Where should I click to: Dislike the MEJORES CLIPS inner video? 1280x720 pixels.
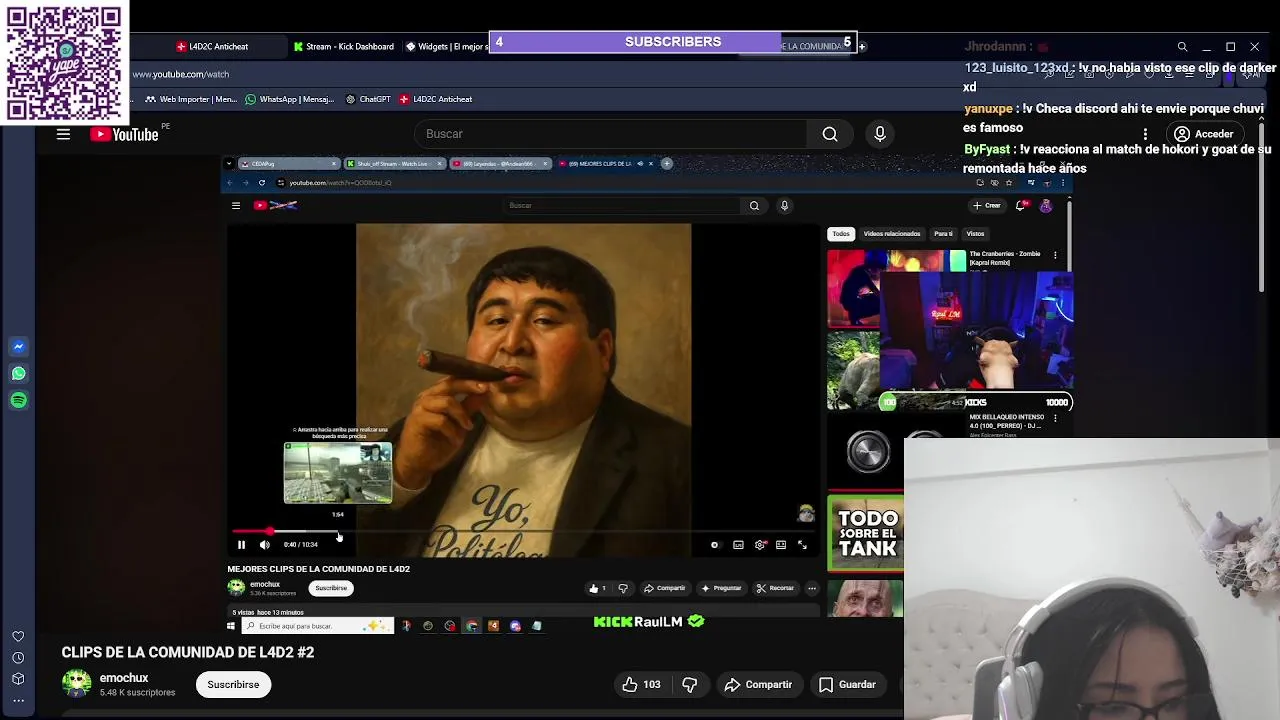[623, 588]
